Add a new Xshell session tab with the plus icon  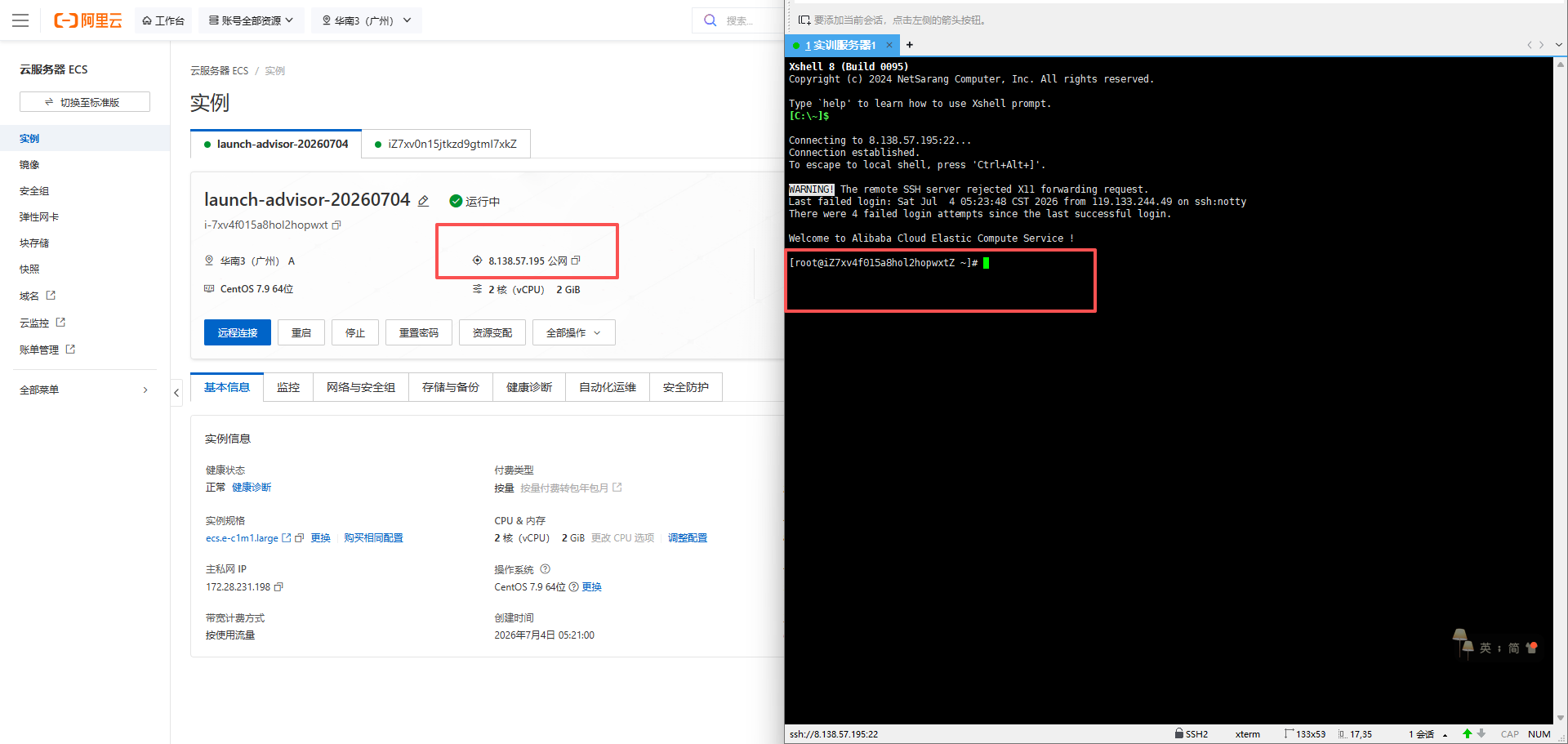click(x=910, y=45)
